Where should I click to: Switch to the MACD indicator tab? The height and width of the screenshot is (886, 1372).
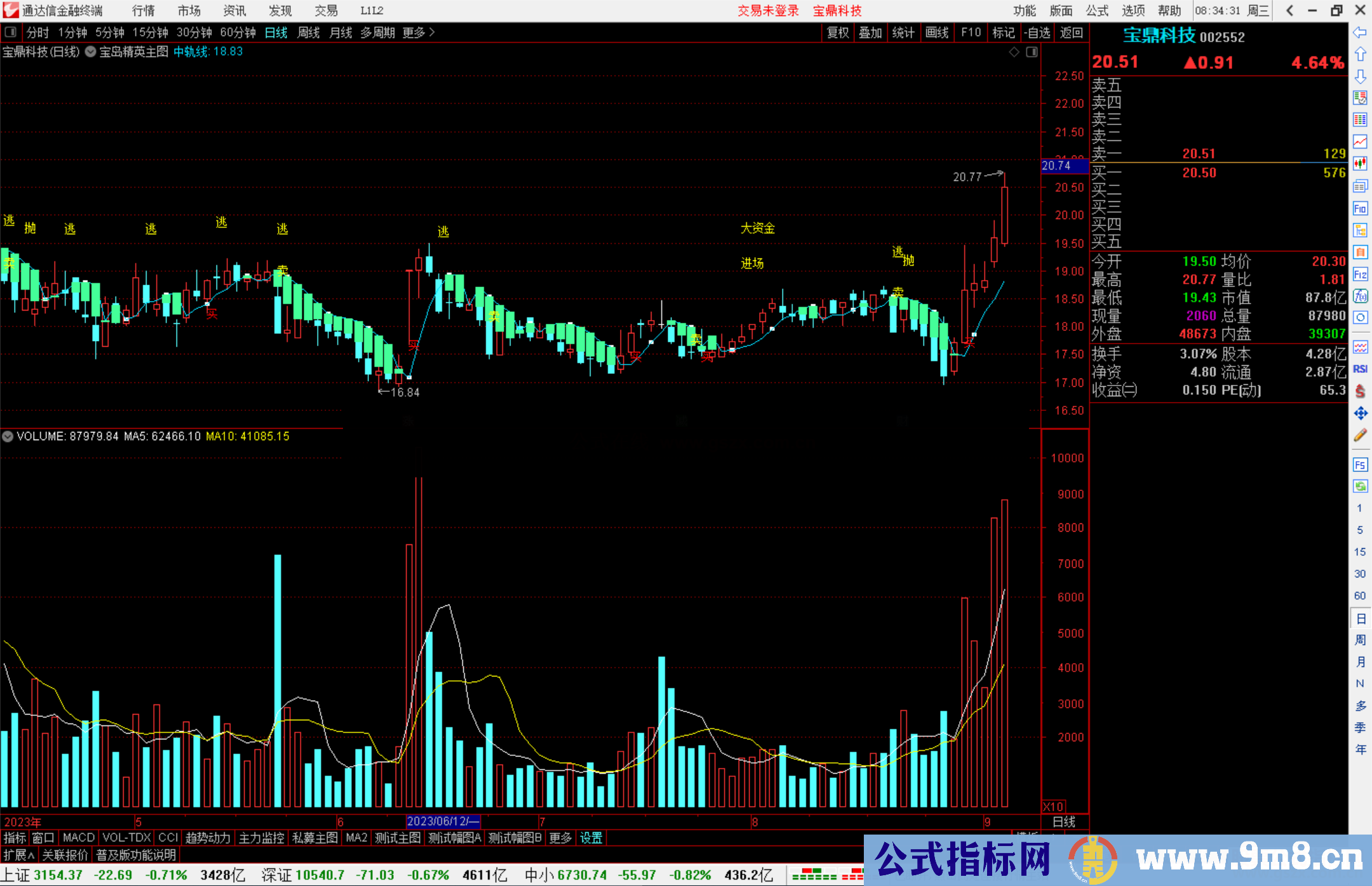[x=79, y=838]
